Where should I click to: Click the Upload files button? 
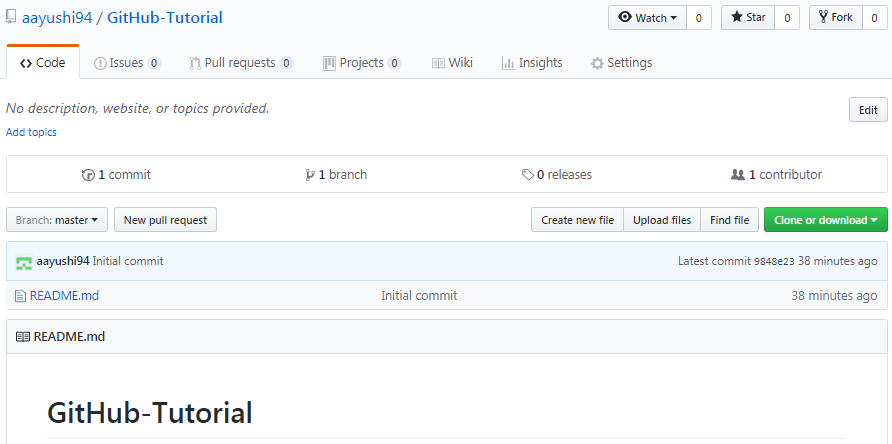coord(662,220)
